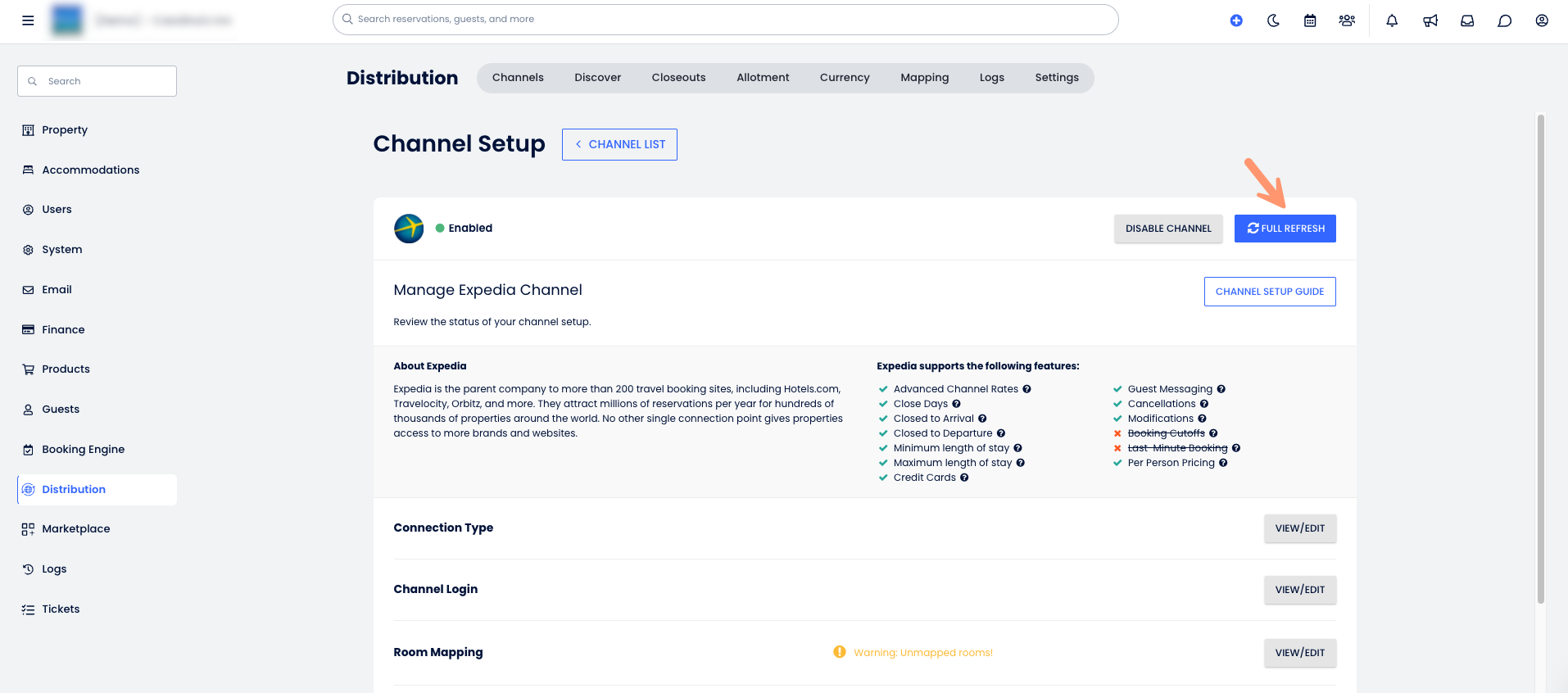Open Finance in the sidebar
The width and height of the screenshot is (1568, 693).
(97, 330)
